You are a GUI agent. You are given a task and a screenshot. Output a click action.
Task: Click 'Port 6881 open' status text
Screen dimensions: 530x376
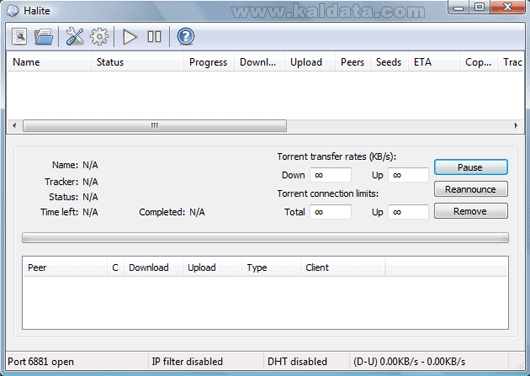(x=41, y=362)
